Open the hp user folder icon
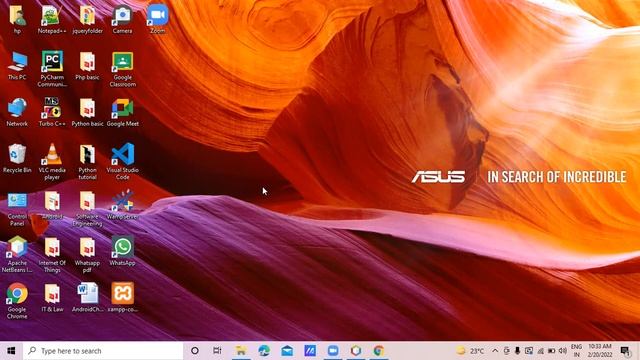The image size is (640, 360). point(17,20)
